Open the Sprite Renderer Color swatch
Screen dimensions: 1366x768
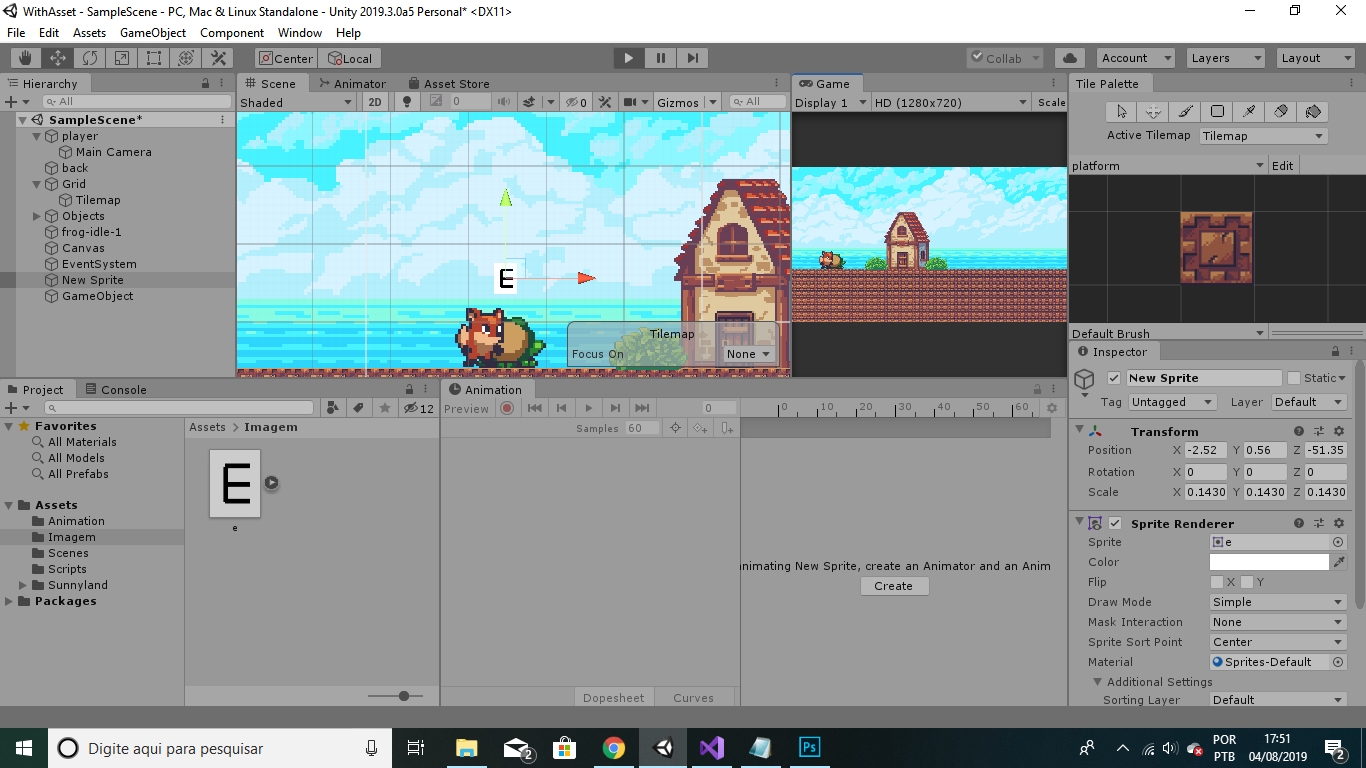(1269, 562)
